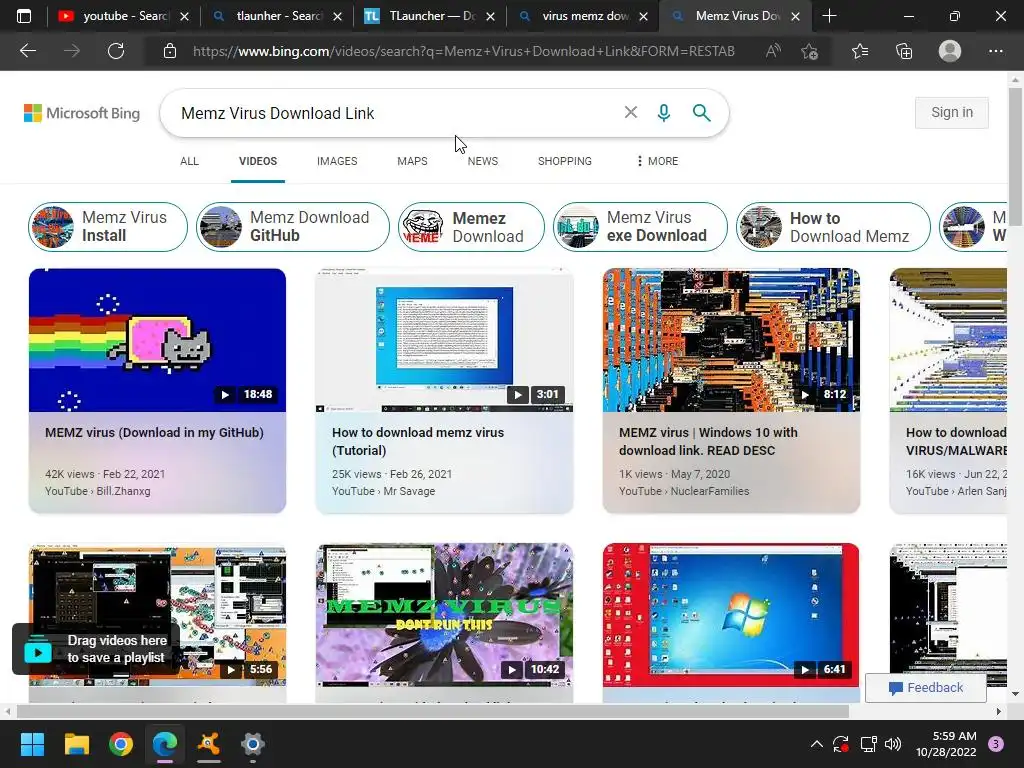Refresh the current Bing page
The height and width of the screenshot is (768, 1024).
pyautogui.click(x=116, y=51)
